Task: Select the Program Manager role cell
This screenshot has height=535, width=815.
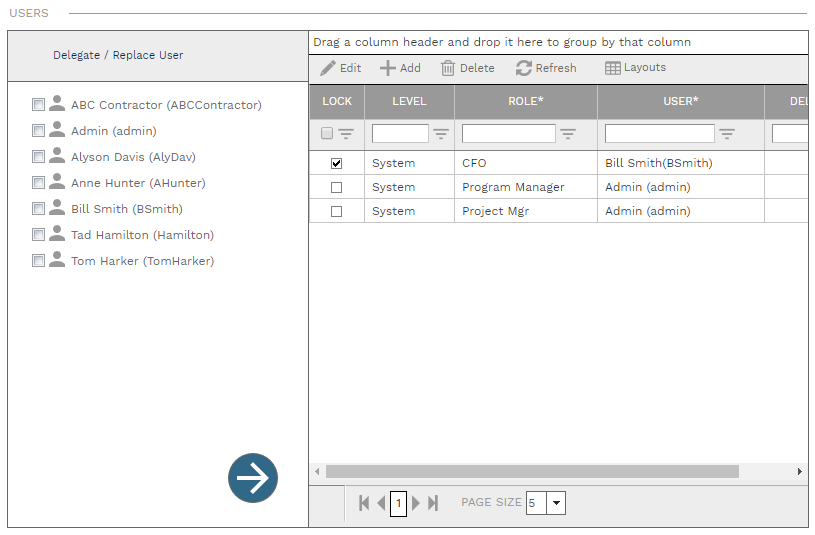Action: click(x=525, y=187)
